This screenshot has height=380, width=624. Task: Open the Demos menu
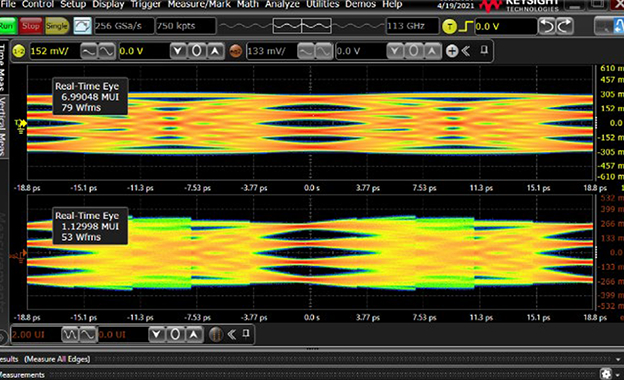pyautogui.click(x=361, y=4)
